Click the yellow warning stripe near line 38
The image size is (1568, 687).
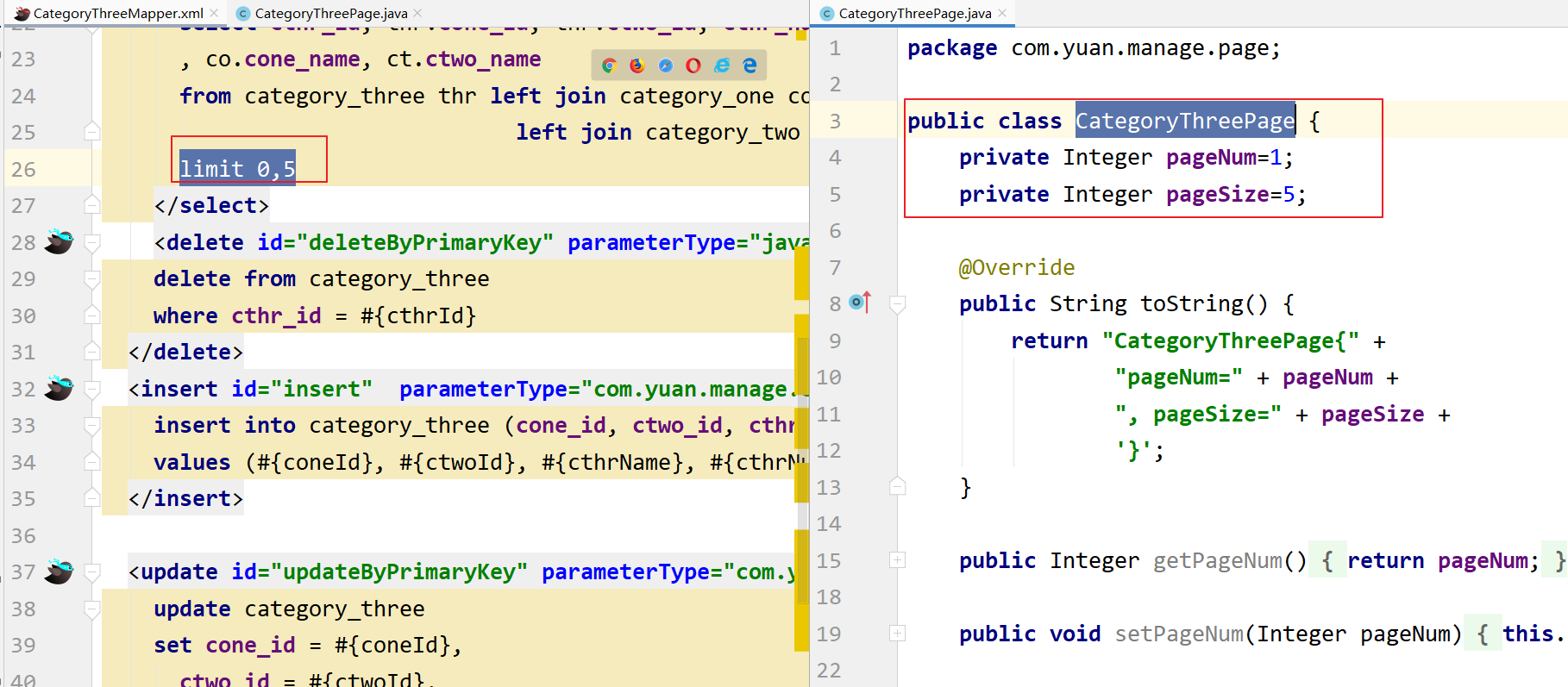[x=801, y=590]
